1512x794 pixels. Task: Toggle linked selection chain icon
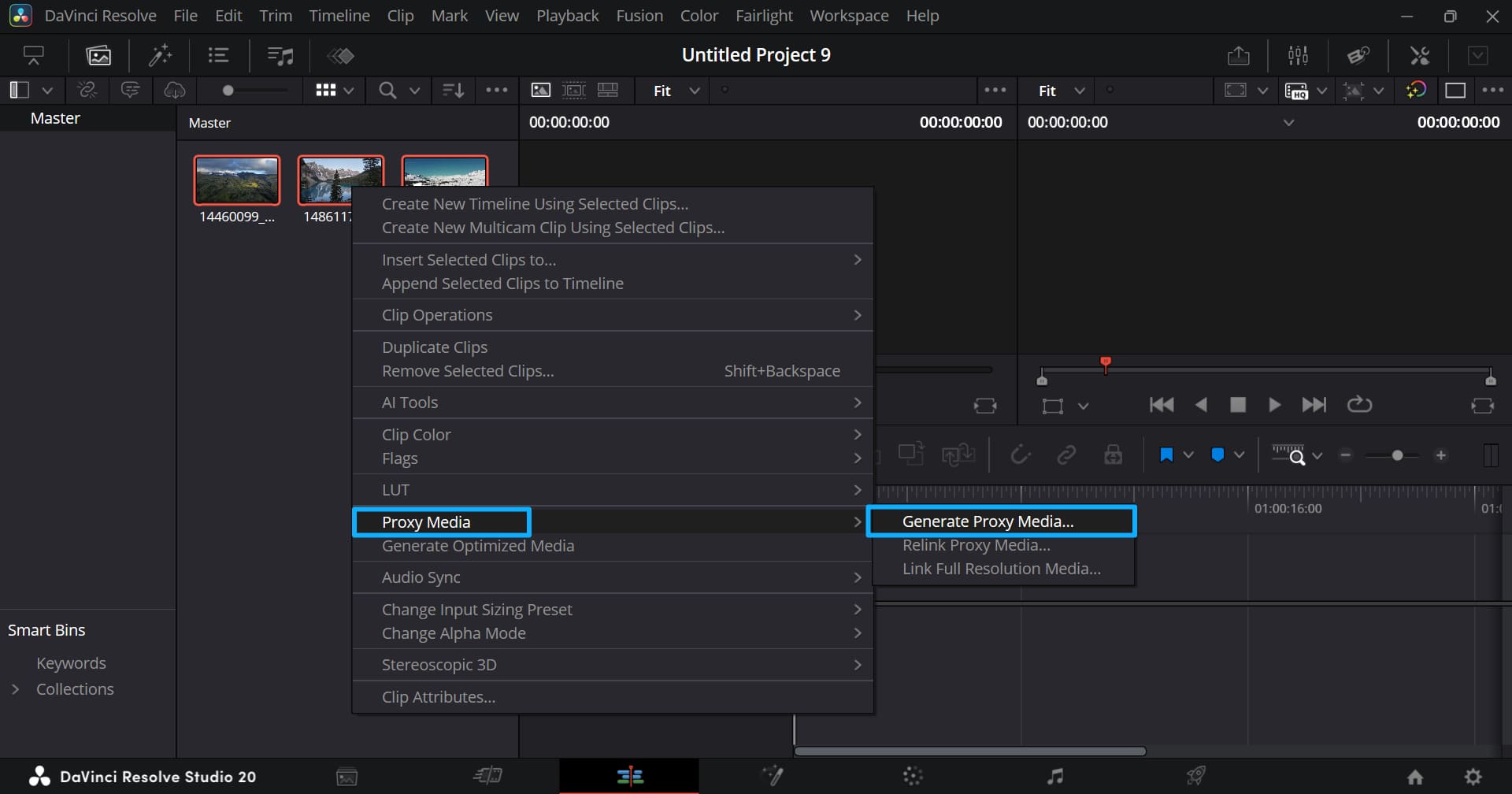(1067, 455)
